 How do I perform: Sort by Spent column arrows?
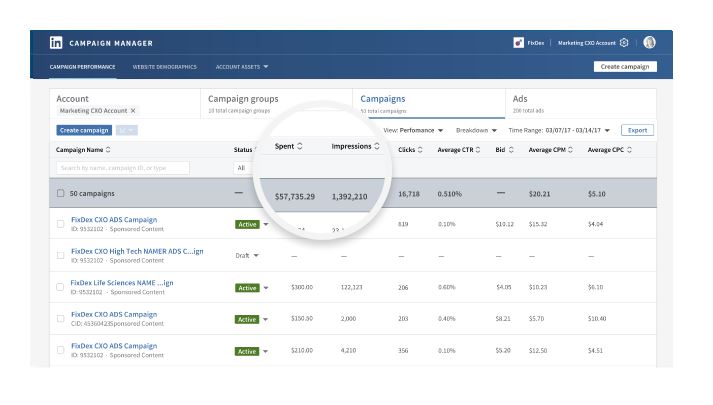tap(300, 146)
